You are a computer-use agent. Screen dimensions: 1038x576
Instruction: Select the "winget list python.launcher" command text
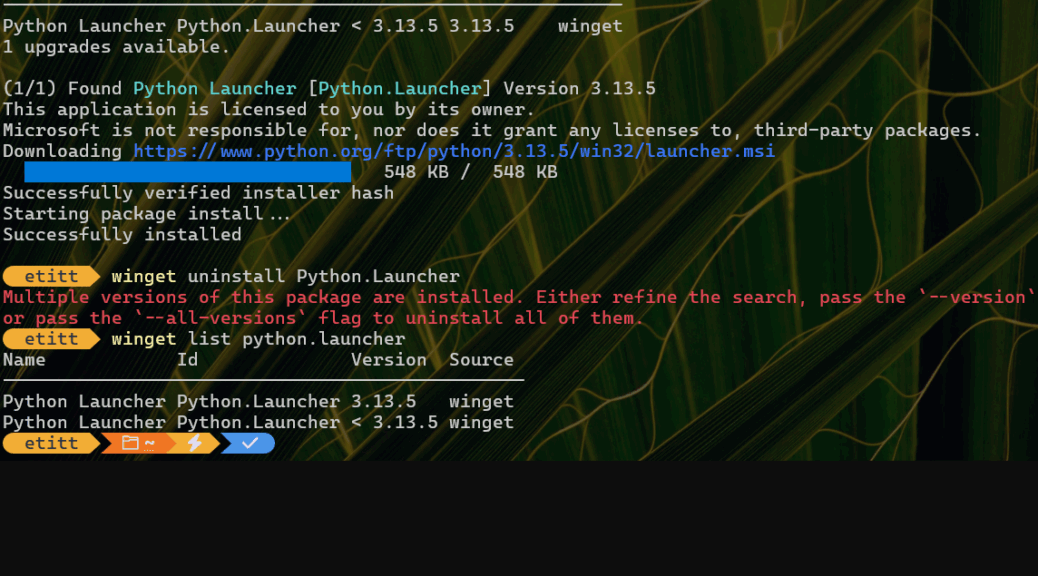click(x=258, y=339)
